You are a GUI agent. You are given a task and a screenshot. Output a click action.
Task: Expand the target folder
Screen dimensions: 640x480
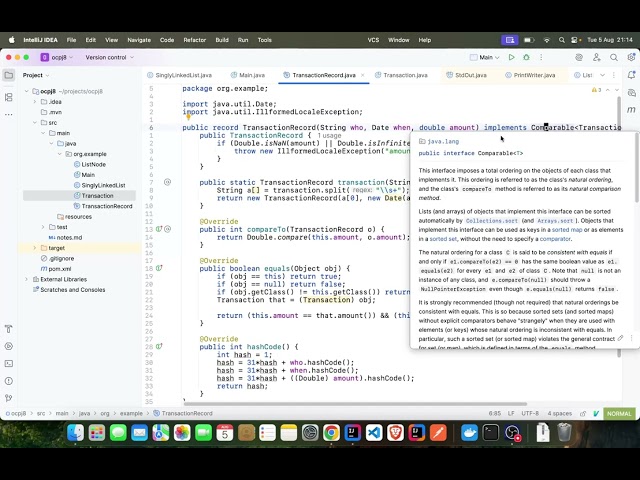pos(35,248)
